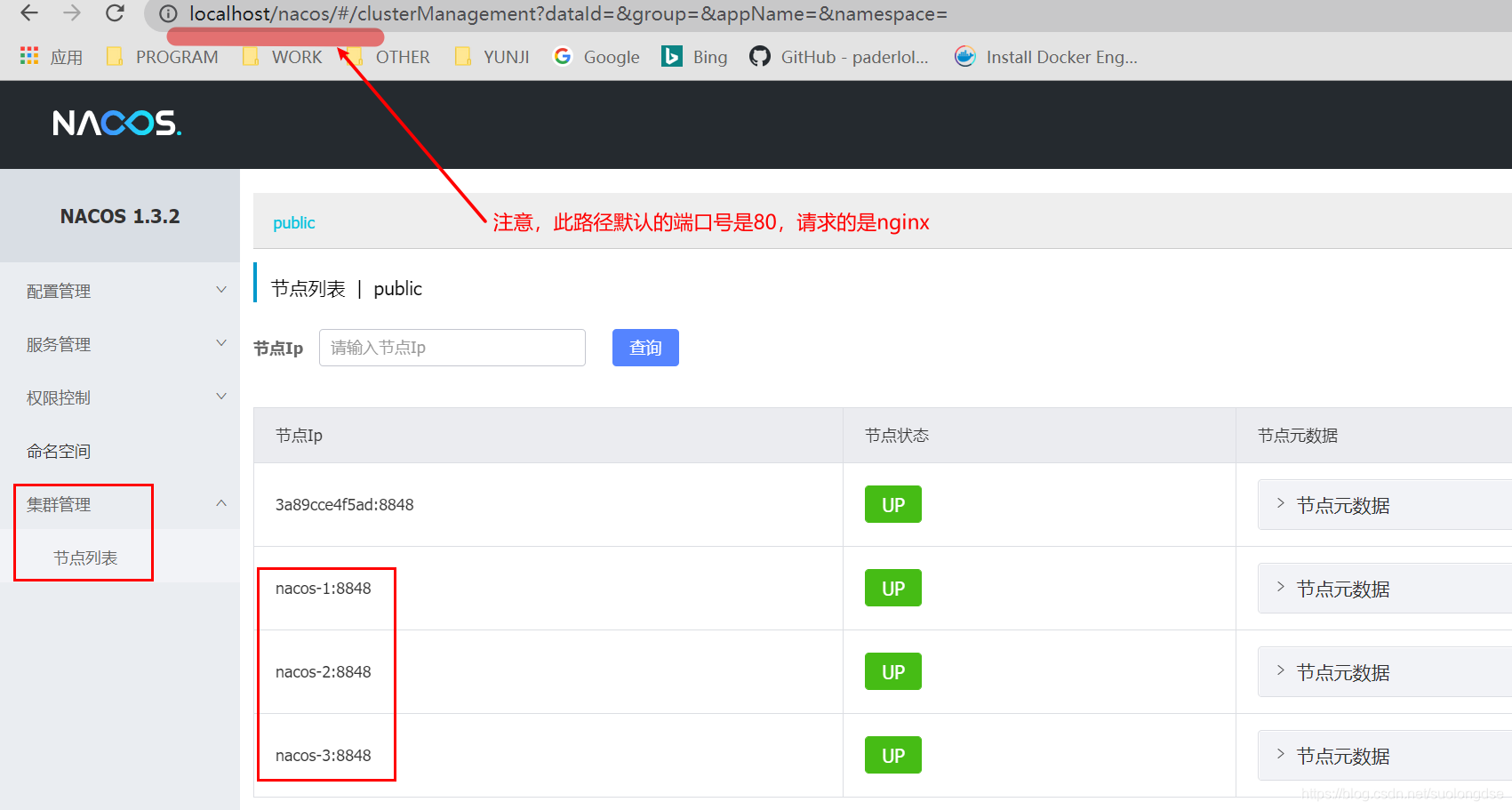Select 节点列表 in the sidebar
The height and width of the screenshot is (810, 1512).
85,557
